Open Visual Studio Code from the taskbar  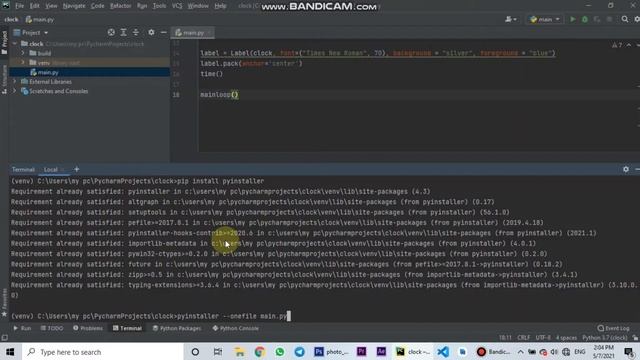coord(443,352)
